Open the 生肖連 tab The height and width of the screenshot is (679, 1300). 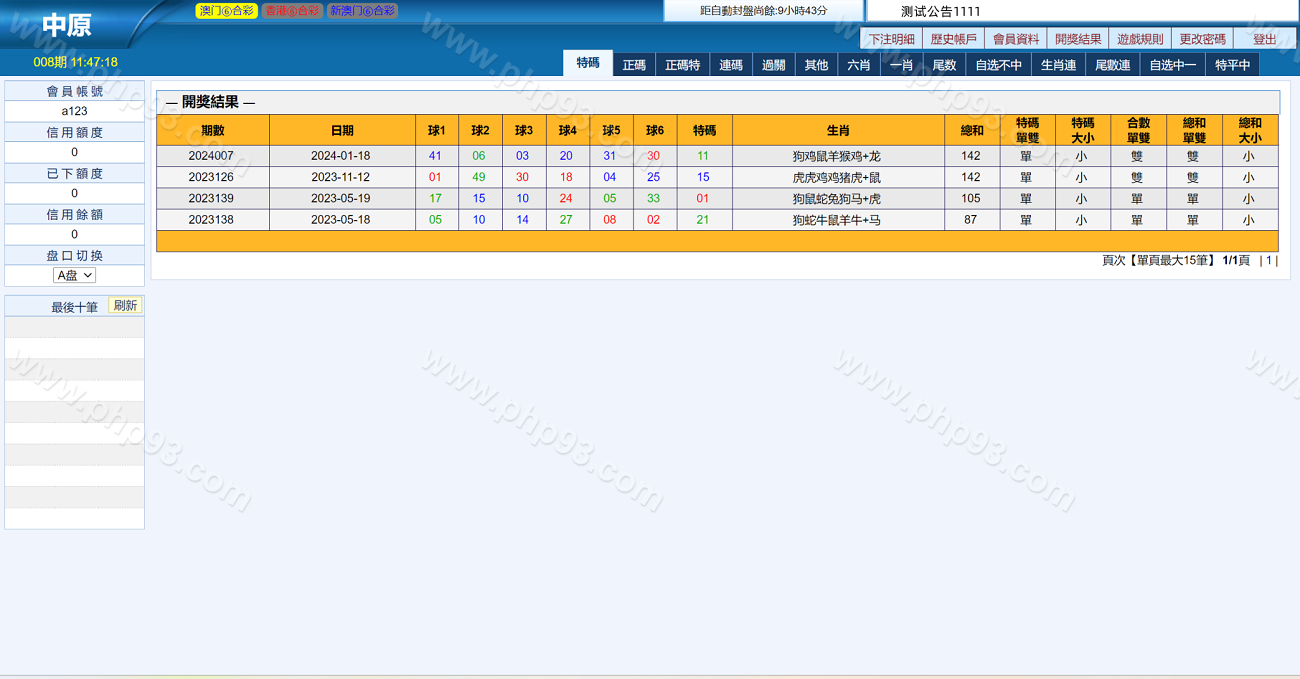point(1058,65)
